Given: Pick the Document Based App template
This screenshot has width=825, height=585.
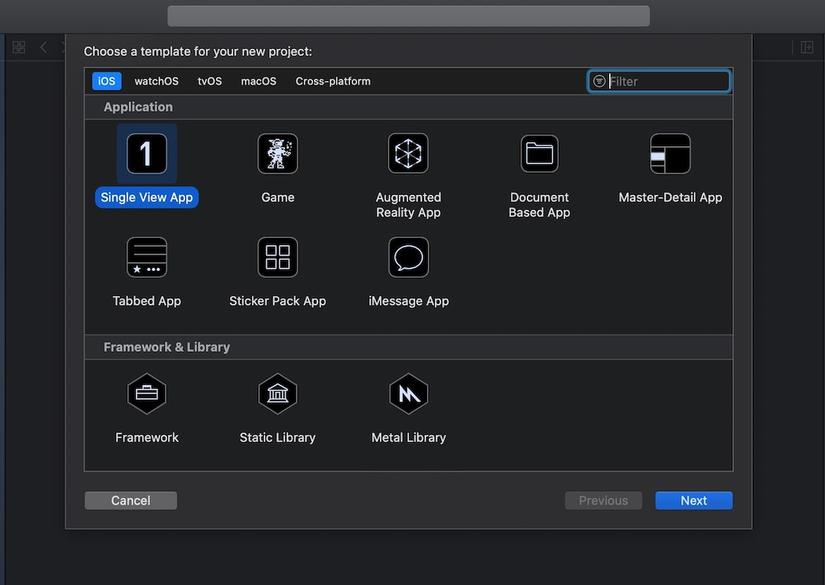Looking at the screenshot, I should (539, 154).
